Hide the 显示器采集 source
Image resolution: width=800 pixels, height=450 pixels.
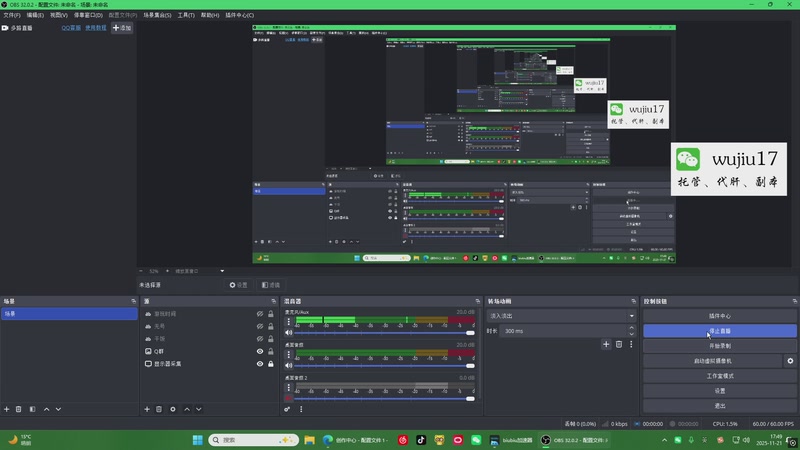point(260,364)
